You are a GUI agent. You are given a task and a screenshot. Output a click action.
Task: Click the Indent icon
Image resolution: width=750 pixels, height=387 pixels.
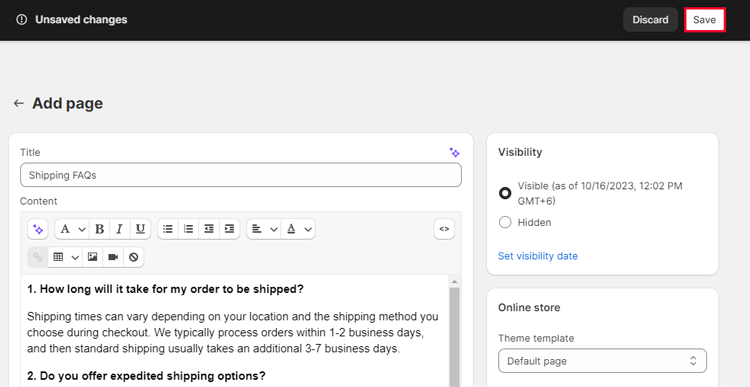[230, 229]
